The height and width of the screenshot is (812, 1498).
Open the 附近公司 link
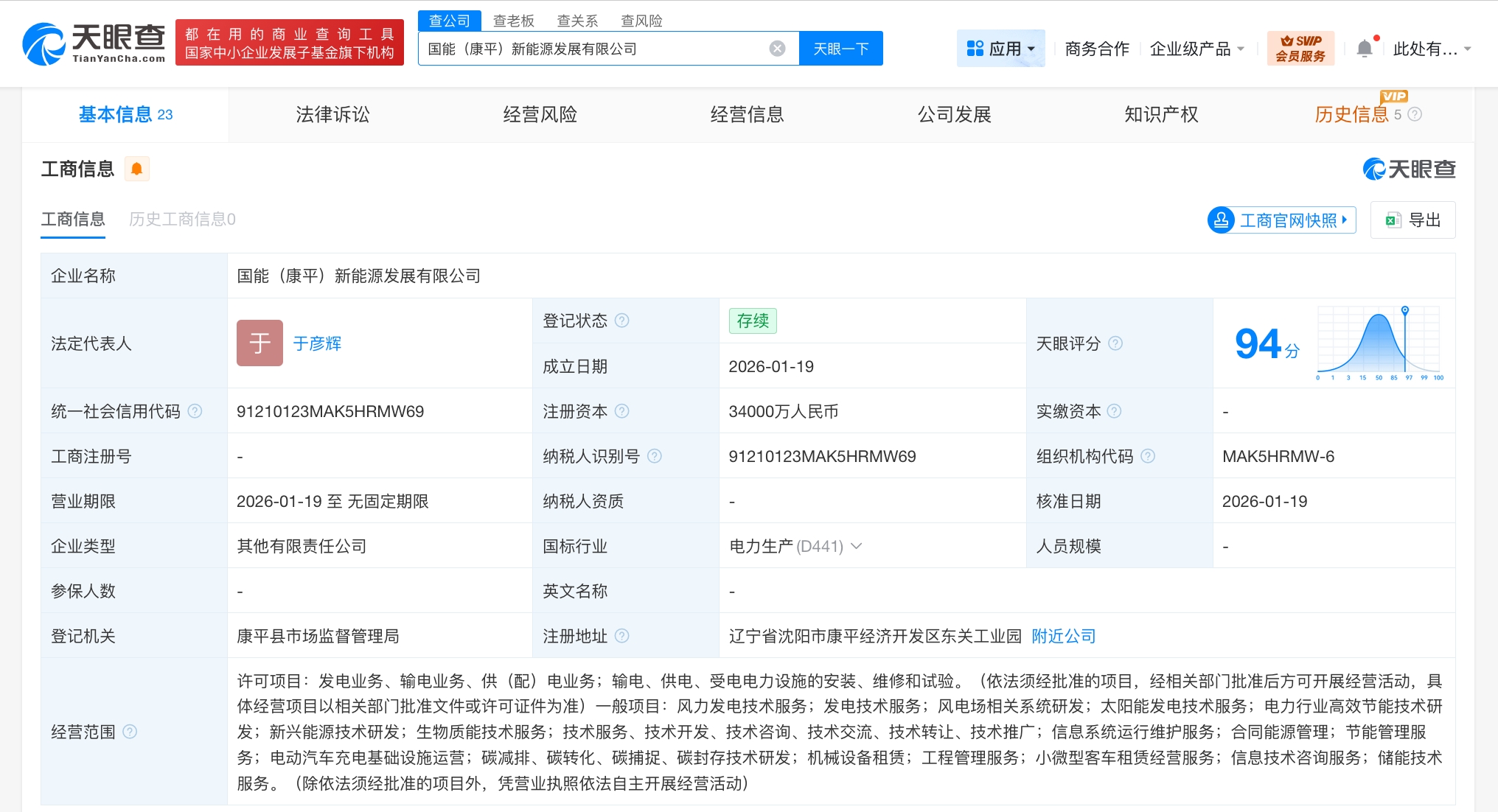[x=1063, y=636]
